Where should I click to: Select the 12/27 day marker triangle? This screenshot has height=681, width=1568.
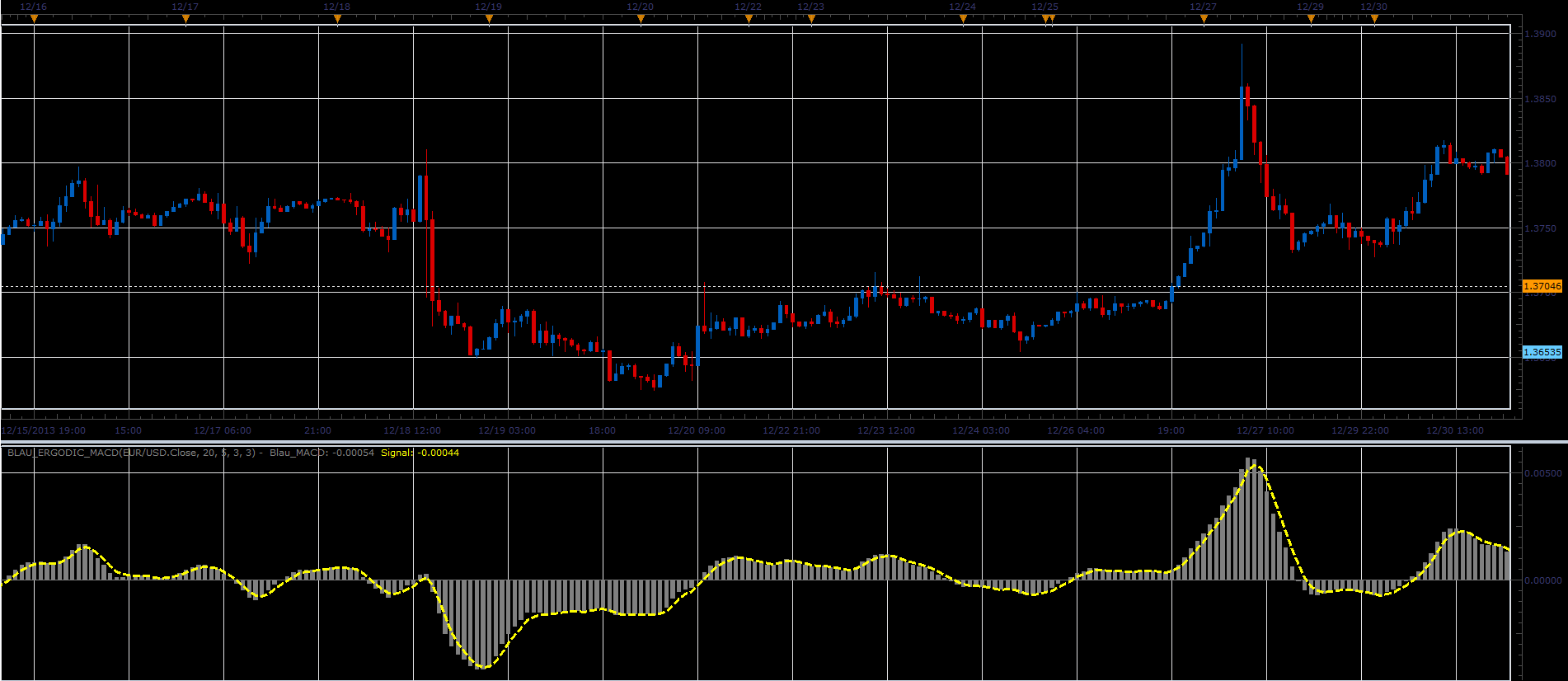pos(1204,18)
